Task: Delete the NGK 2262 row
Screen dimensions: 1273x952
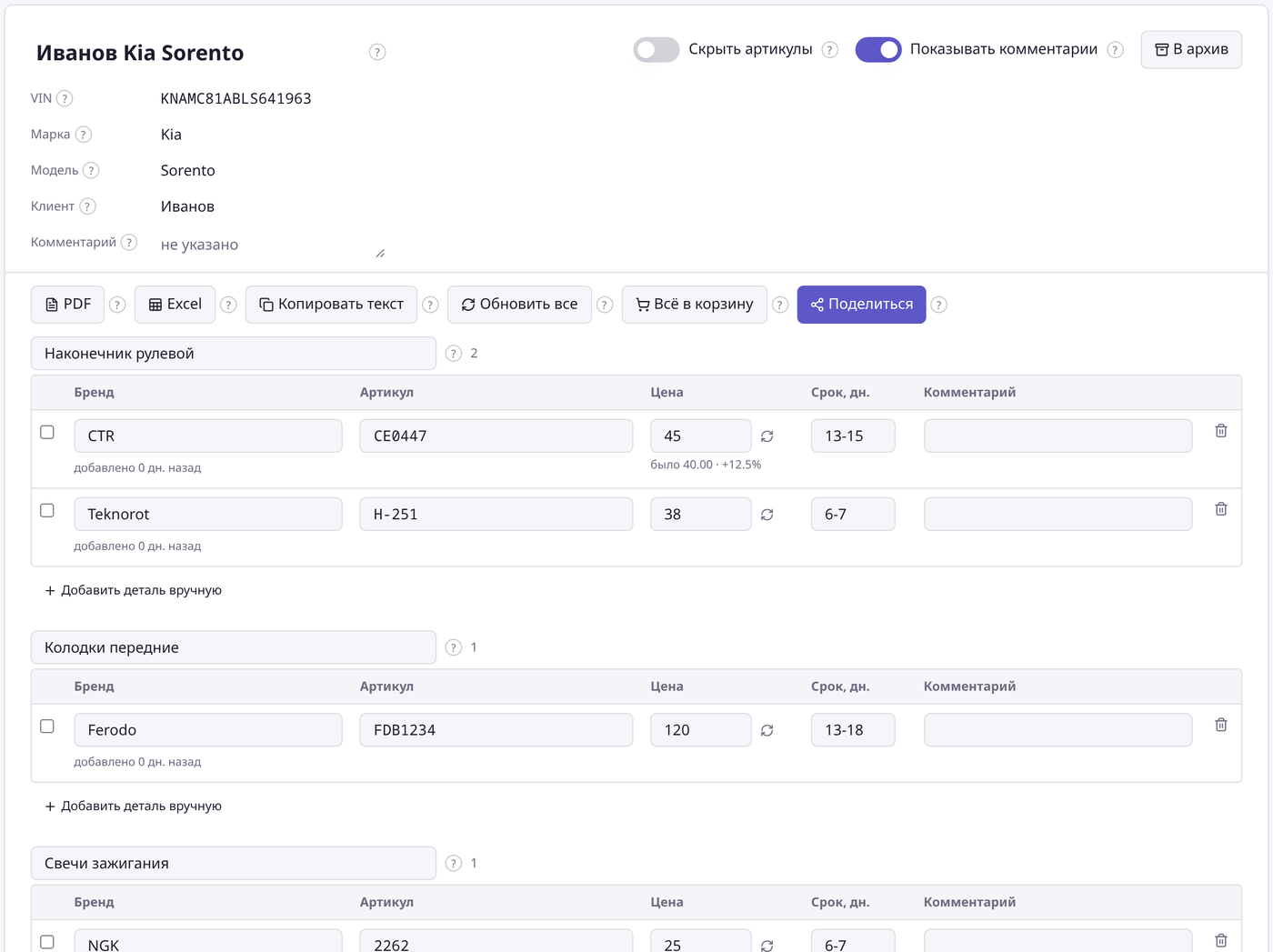Action: (1221, 940)
